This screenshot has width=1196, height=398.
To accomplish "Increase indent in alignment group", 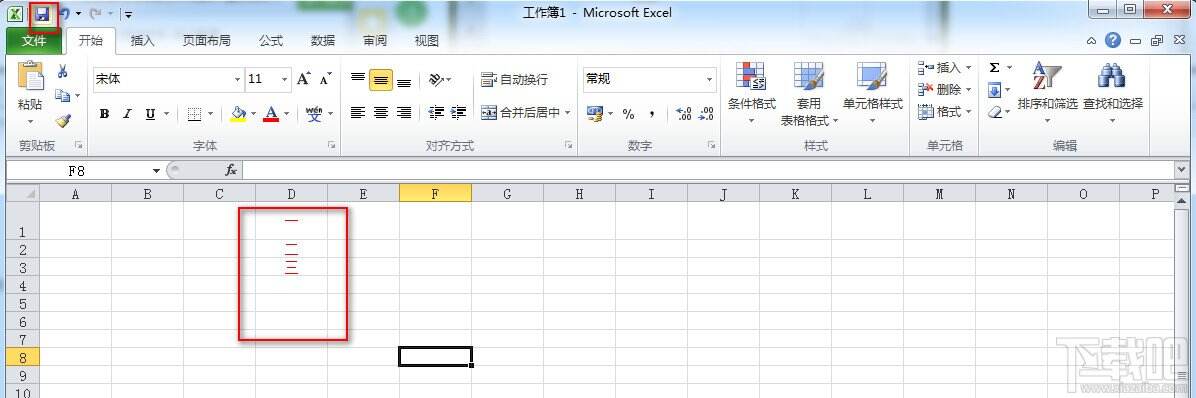I will [x=458, y=113].
